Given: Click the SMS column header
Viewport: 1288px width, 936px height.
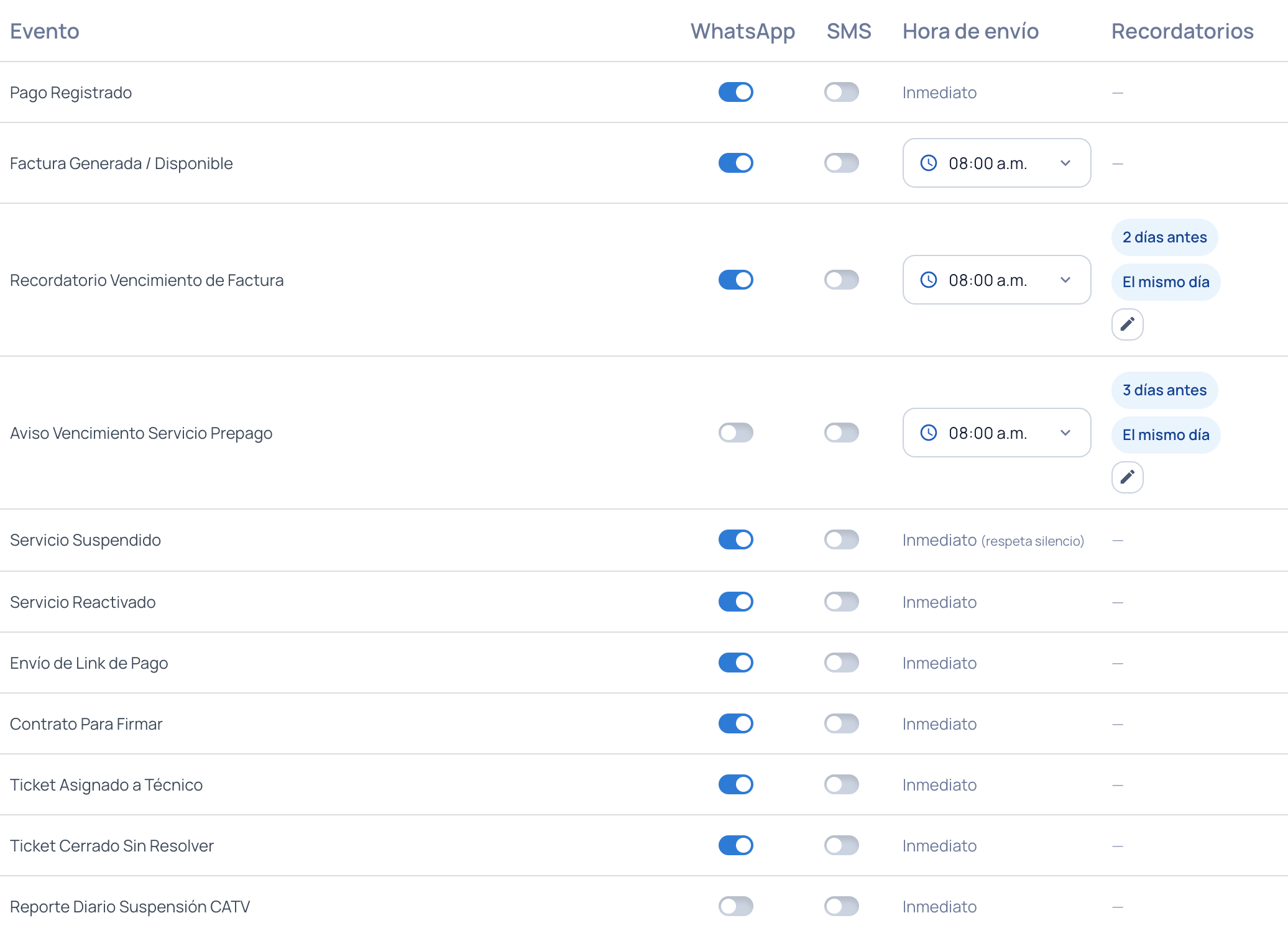Looking at the screenshot, I should 849,31.
